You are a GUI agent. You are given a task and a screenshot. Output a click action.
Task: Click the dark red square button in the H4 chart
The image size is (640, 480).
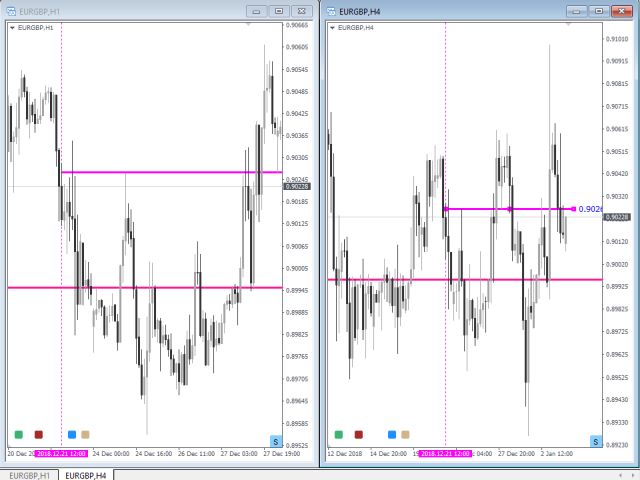359,435
